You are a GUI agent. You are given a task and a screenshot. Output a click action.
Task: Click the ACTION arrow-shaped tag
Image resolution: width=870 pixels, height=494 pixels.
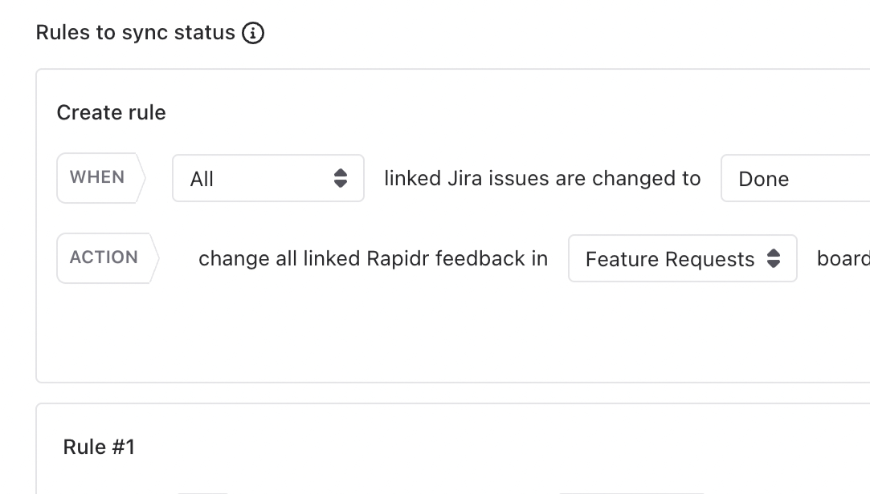tap(104, 258)
